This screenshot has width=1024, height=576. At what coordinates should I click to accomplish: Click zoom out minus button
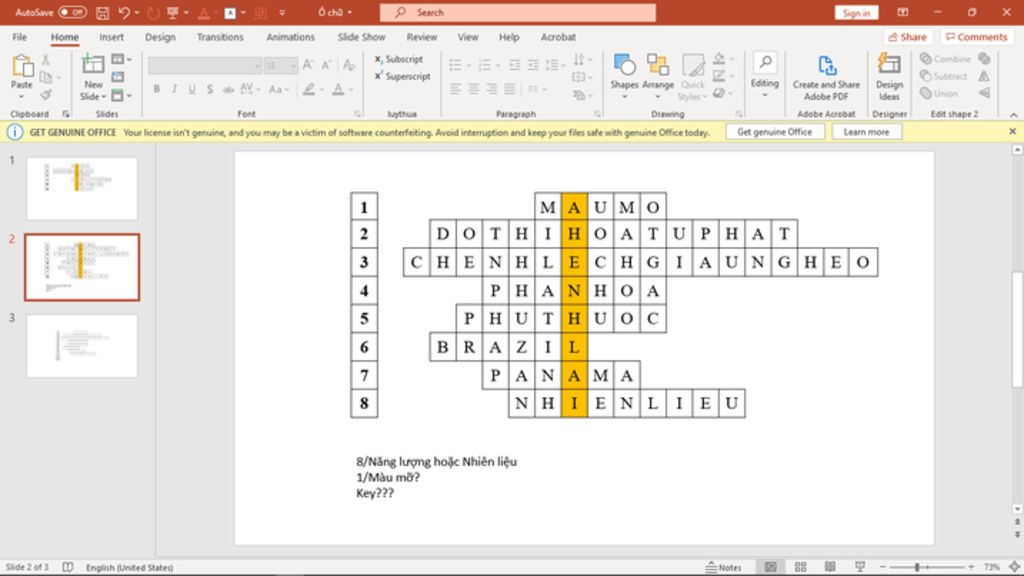click(882, 567)
